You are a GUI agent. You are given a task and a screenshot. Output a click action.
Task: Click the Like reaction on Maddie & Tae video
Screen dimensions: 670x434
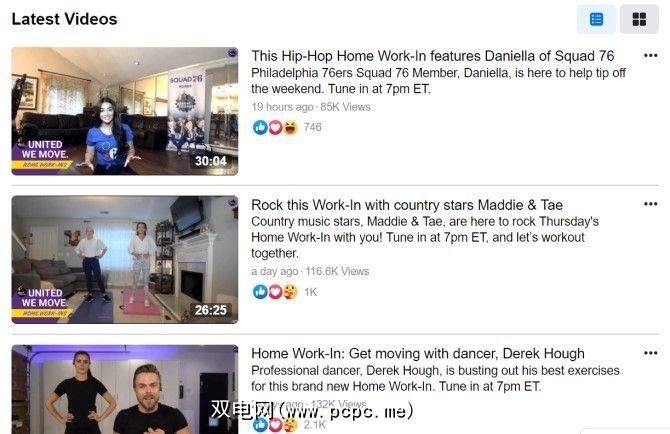pyautogui.click(x=260, y=292)
